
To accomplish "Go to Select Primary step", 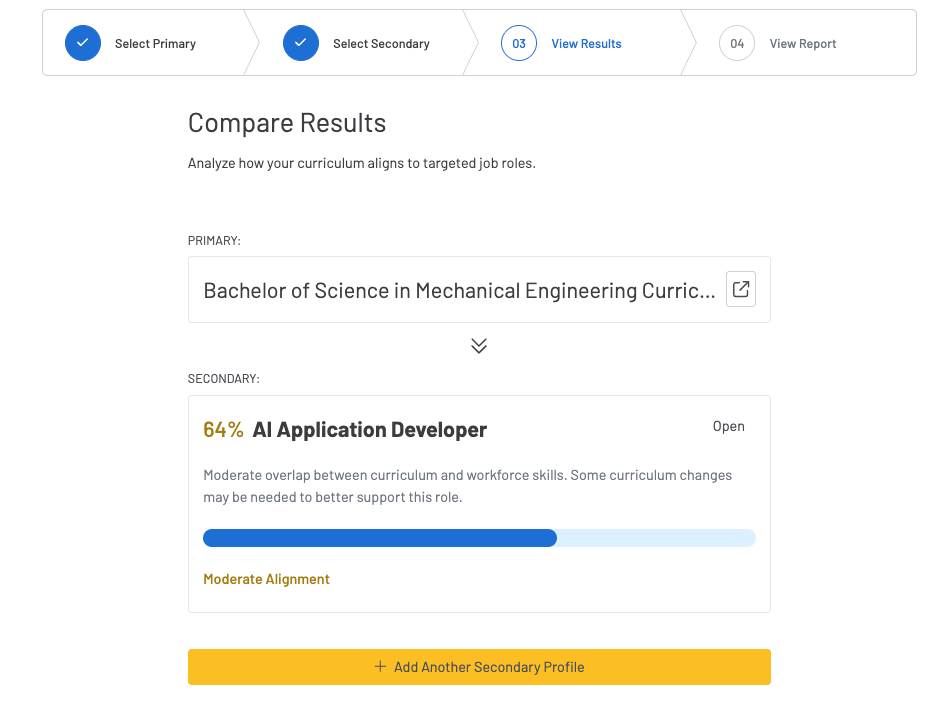I will pyautogui.click(x=155, y=44).
